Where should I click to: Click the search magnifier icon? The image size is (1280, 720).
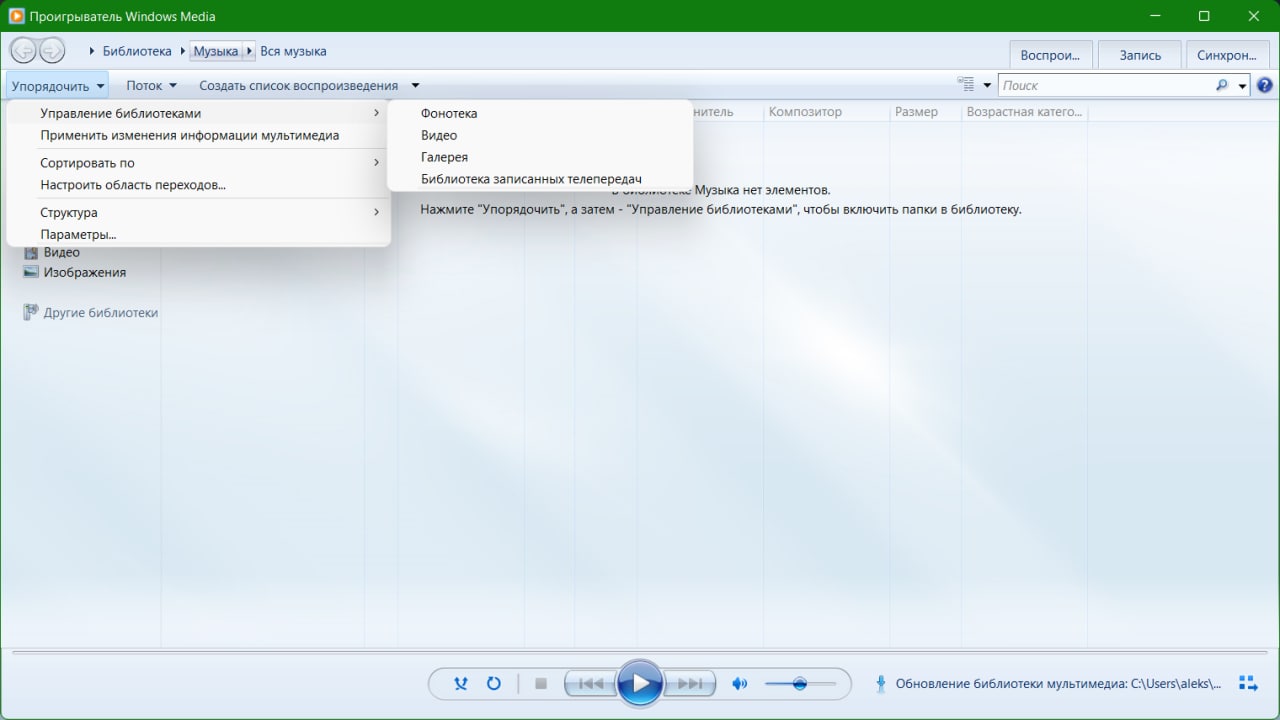point(1222,85)
